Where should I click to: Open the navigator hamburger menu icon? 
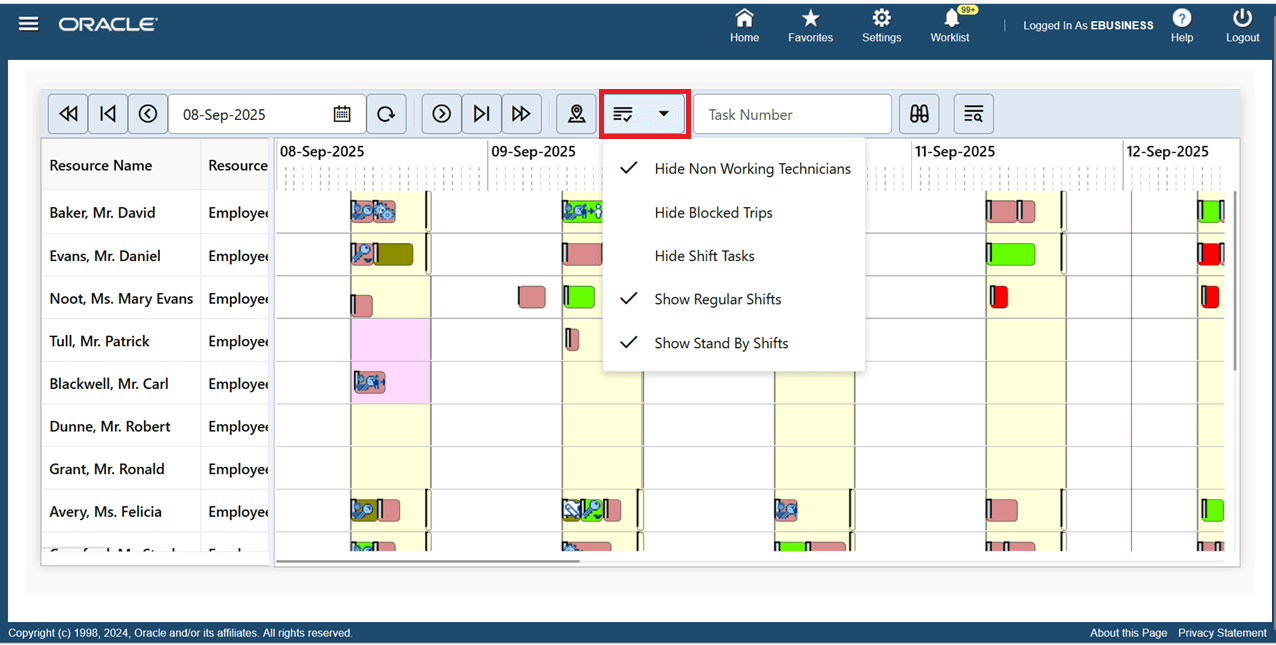tap(28, 23)
